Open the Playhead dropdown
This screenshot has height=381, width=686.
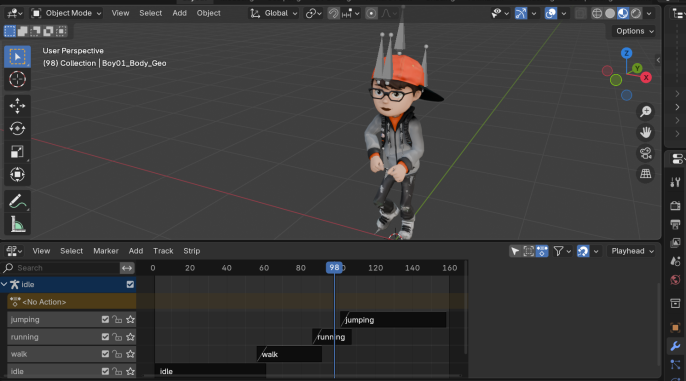click(x=632, y=251)
